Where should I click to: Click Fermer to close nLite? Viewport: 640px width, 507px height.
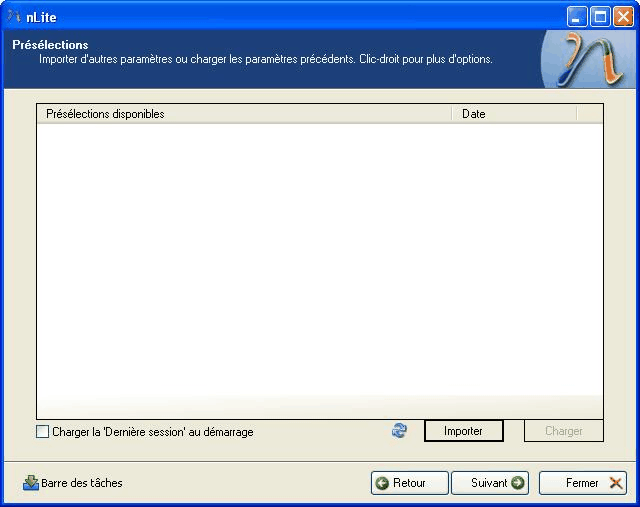coord(583,483)
